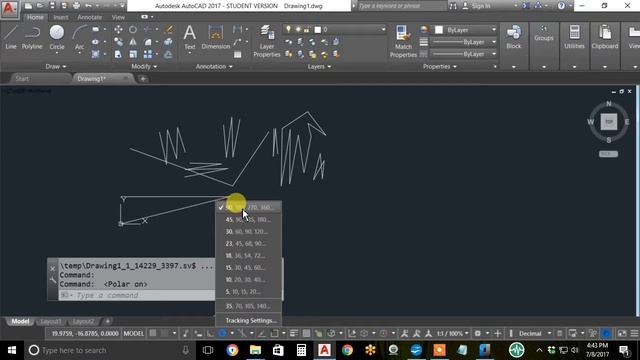
Task: Toggle polar tracking blue status icon
Action: click(x=222, y=333)
